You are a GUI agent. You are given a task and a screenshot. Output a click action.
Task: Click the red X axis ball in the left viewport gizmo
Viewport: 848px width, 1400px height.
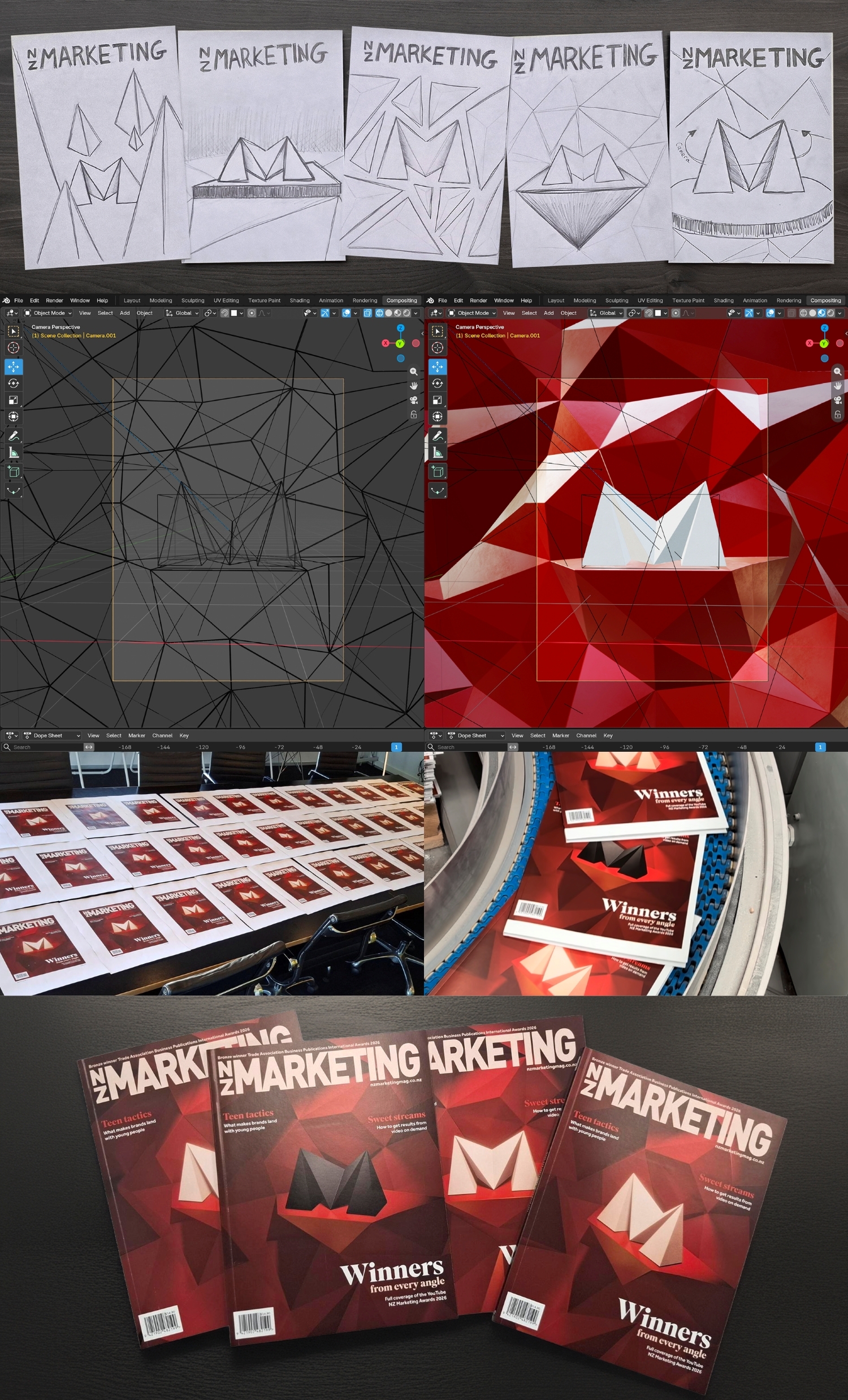point(386,343)
